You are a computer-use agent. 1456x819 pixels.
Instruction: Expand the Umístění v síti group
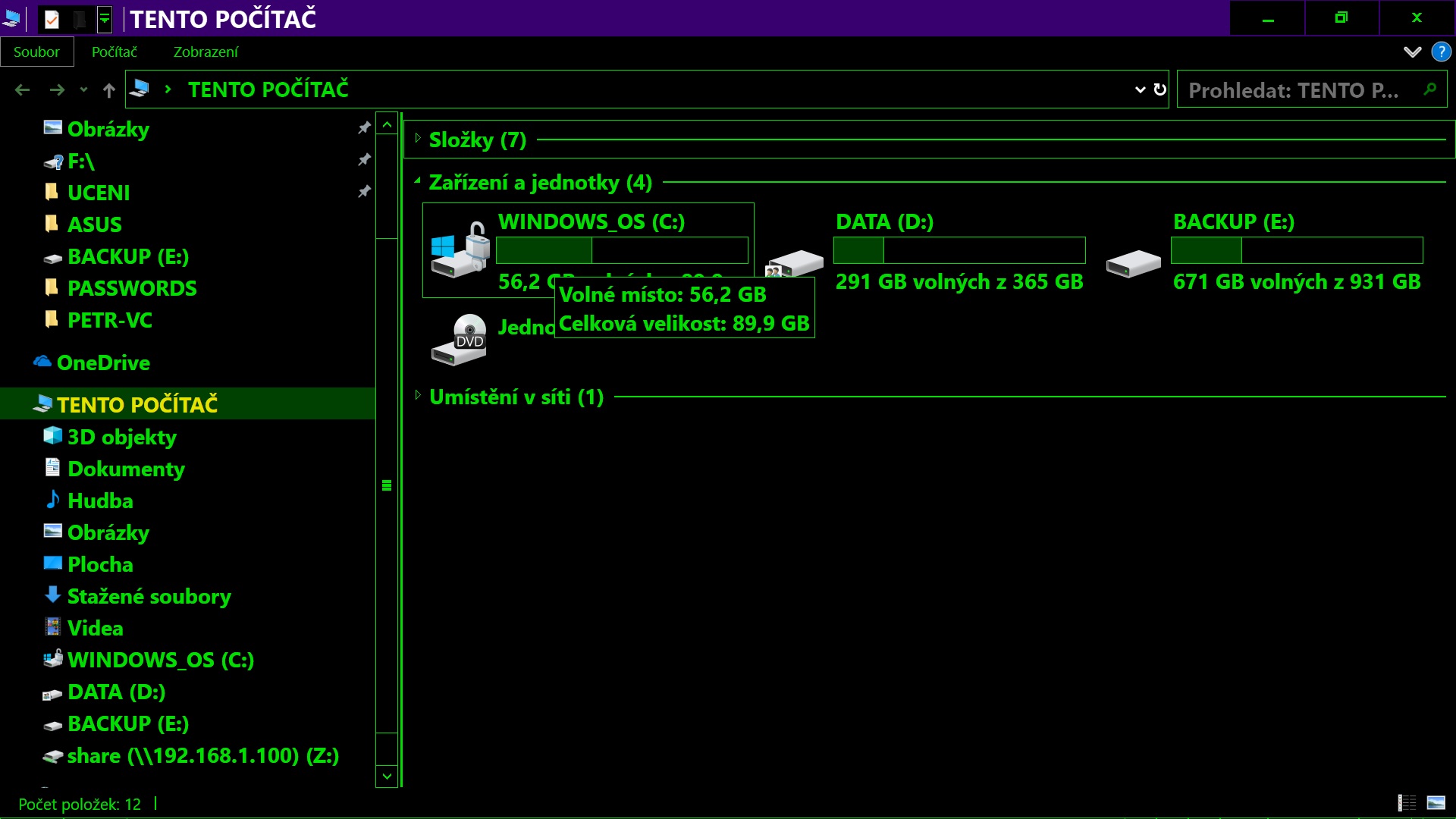pos(418,395)
